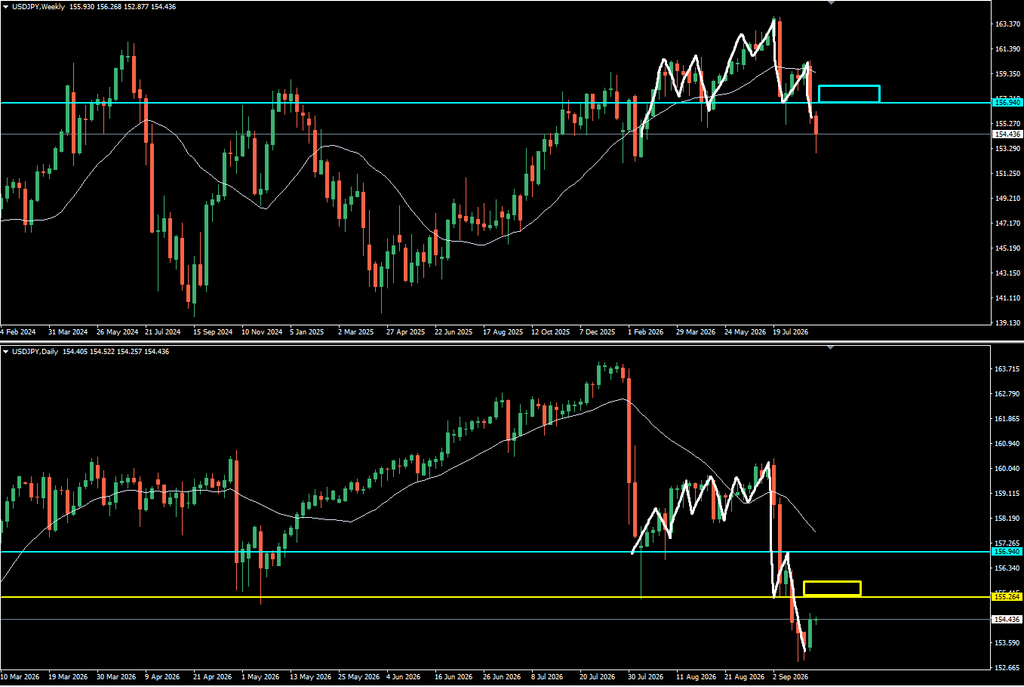
Task: Open the USDJPY Daily chart title arrow
Action: (6, 351)
